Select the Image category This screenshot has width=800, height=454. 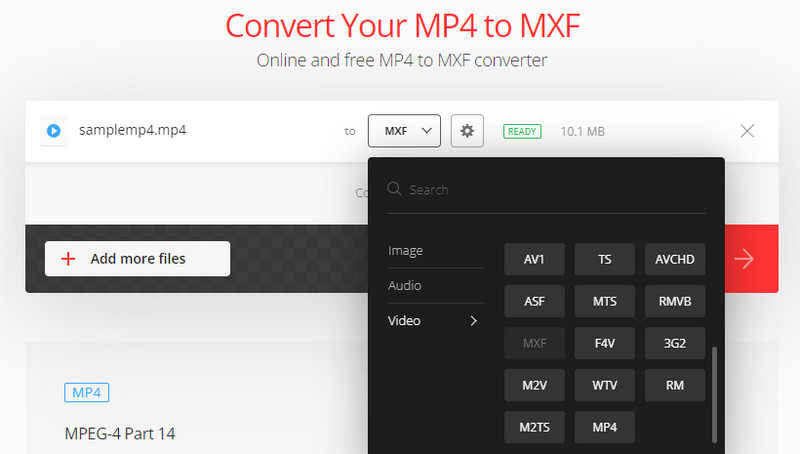[405, 250]
